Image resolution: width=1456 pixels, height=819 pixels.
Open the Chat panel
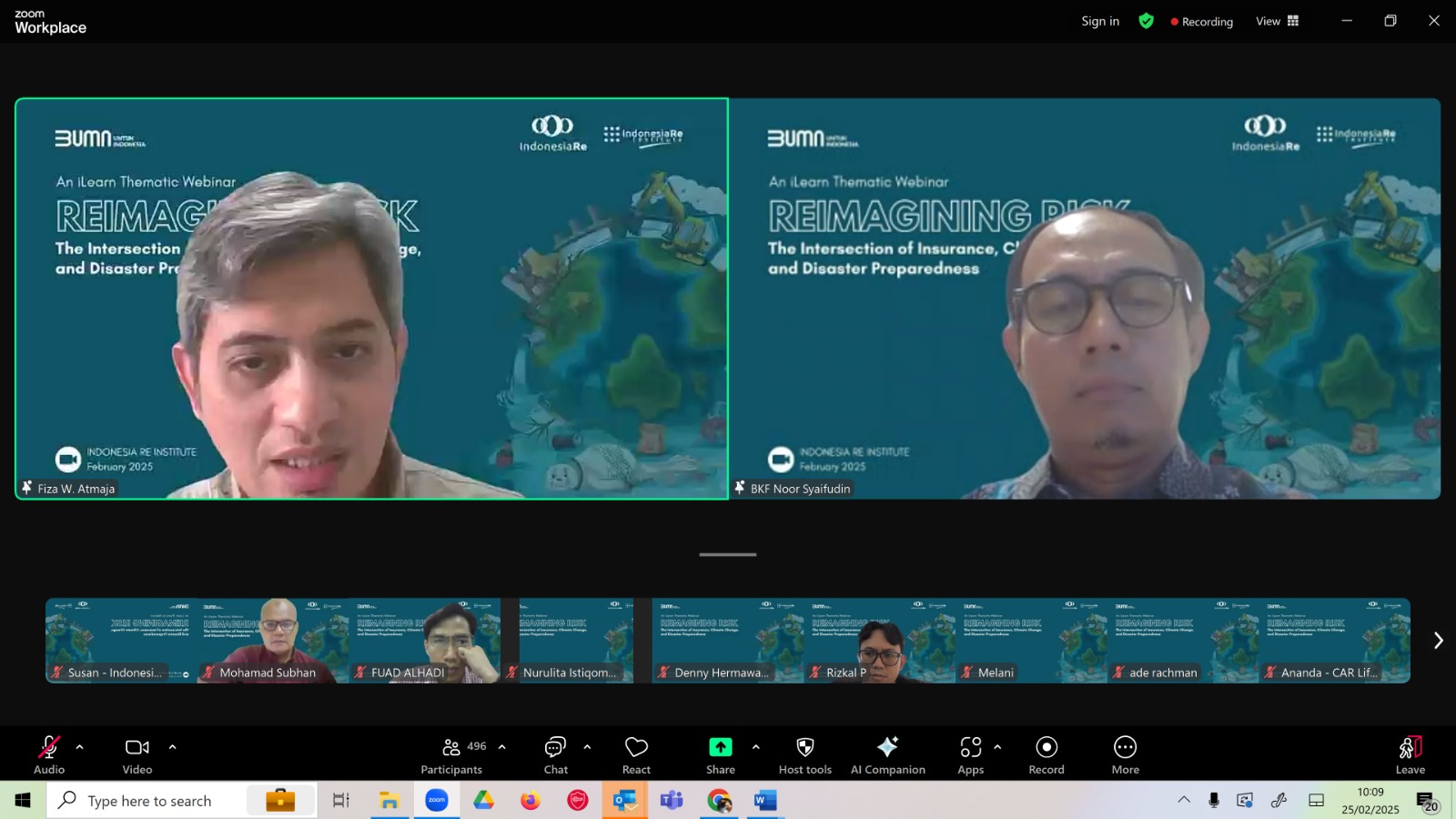click(555, 754)
